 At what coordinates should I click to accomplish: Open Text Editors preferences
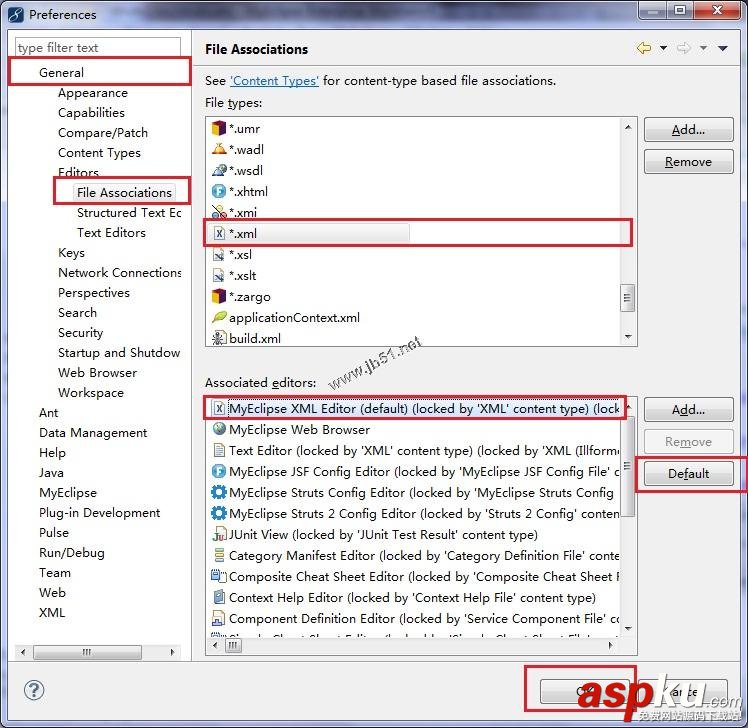[x=111, y=232]
